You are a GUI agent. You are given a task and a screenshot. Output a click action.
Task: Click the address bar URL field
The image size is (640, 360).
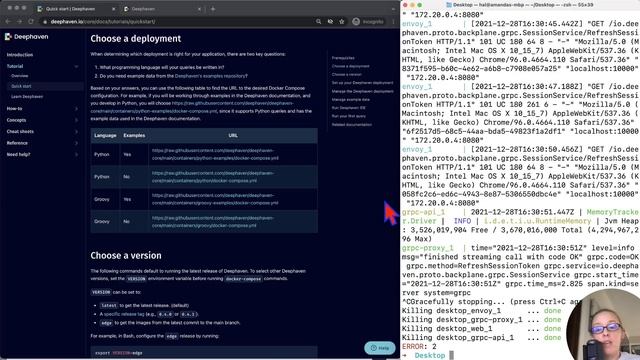coord(178,22)
